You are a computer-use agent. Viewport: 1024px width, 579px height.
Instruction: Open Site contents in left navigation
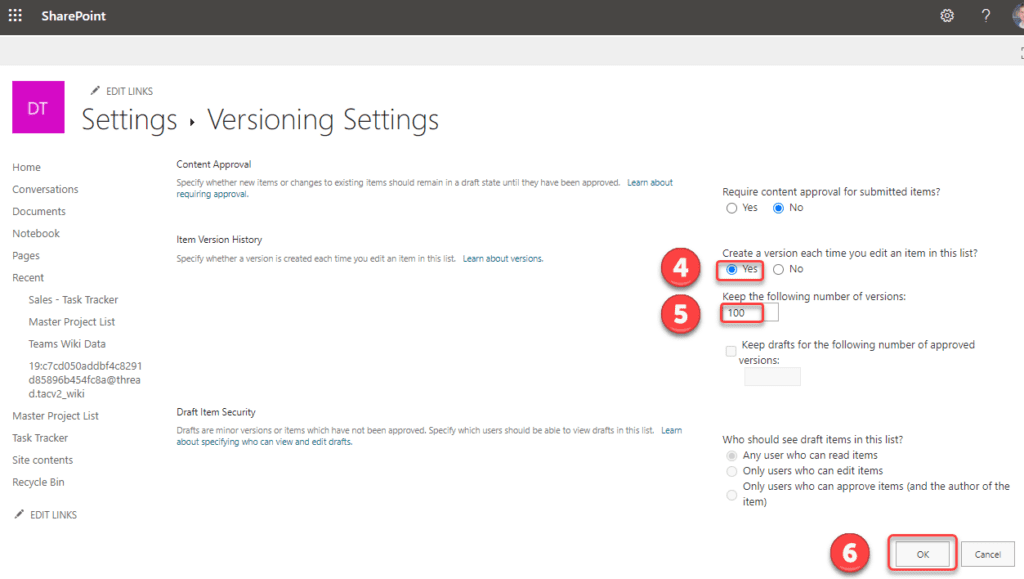[42, 460]
